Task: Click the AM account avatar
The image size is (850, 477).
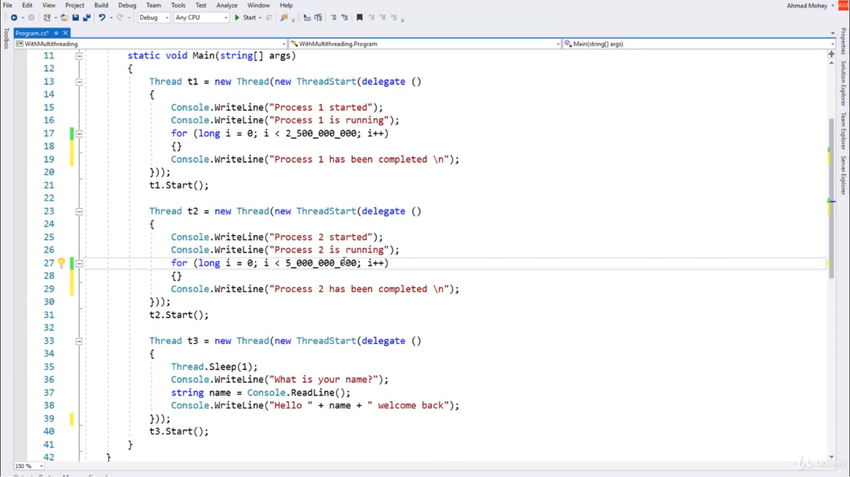Action: pos(843,5)
